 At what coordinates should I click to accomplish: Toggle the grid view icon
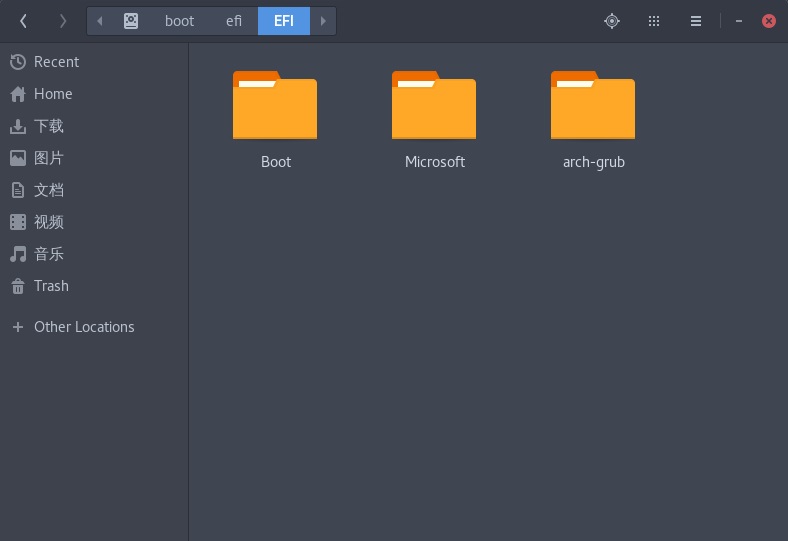coord(654,21)
